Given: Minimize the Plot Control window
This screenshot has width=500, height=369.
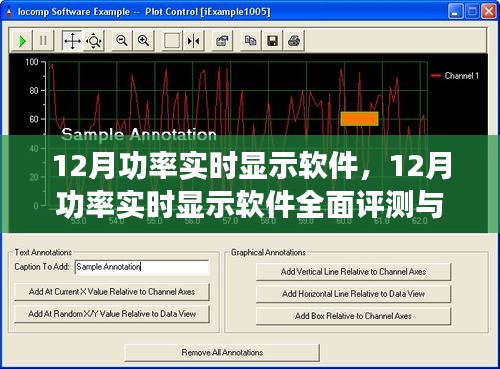Looking at the screenshot, I should [x=456, y=12].
